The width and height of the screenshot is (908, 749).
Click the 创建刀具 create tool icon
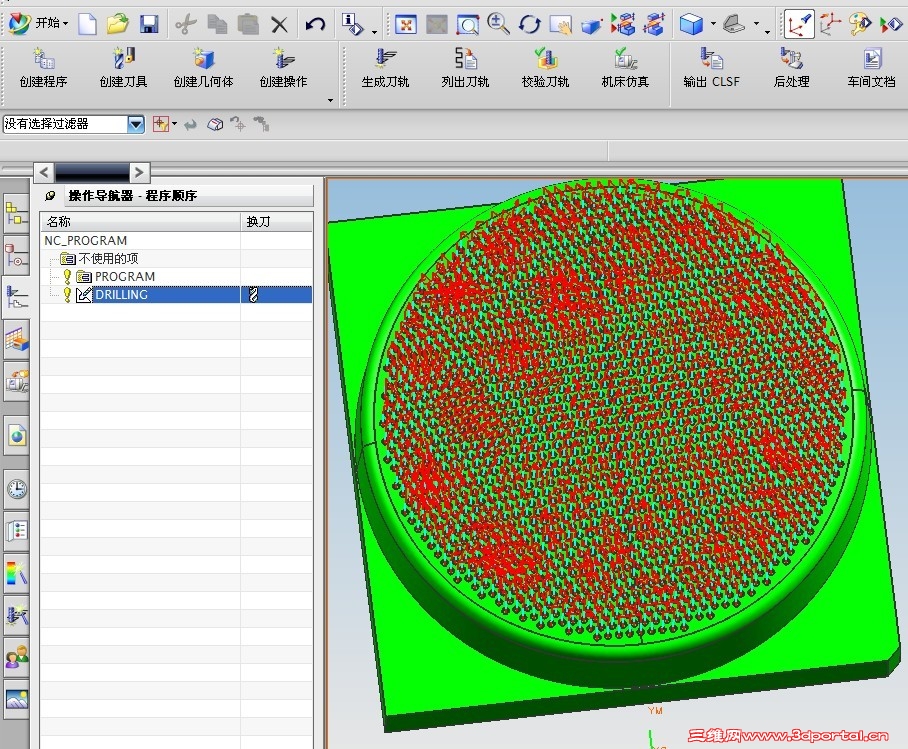tap(123, 68)
